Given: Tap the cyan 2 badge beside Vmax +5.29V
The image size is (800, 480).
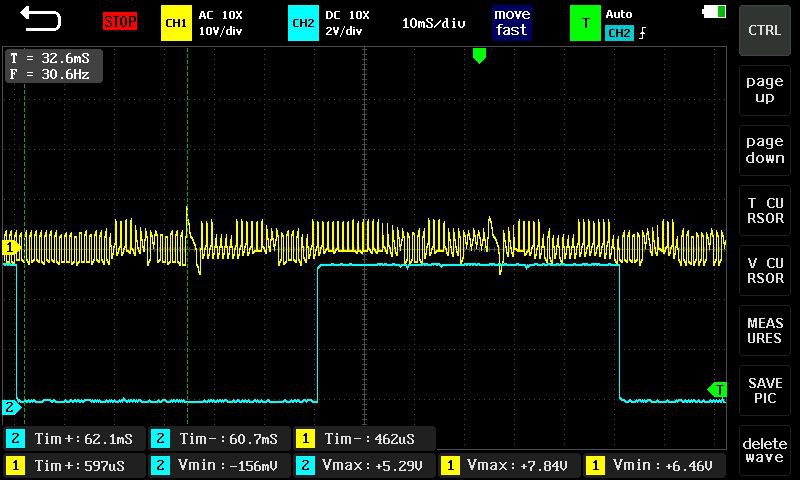Looking at the screenshot, I should (305, 465).
